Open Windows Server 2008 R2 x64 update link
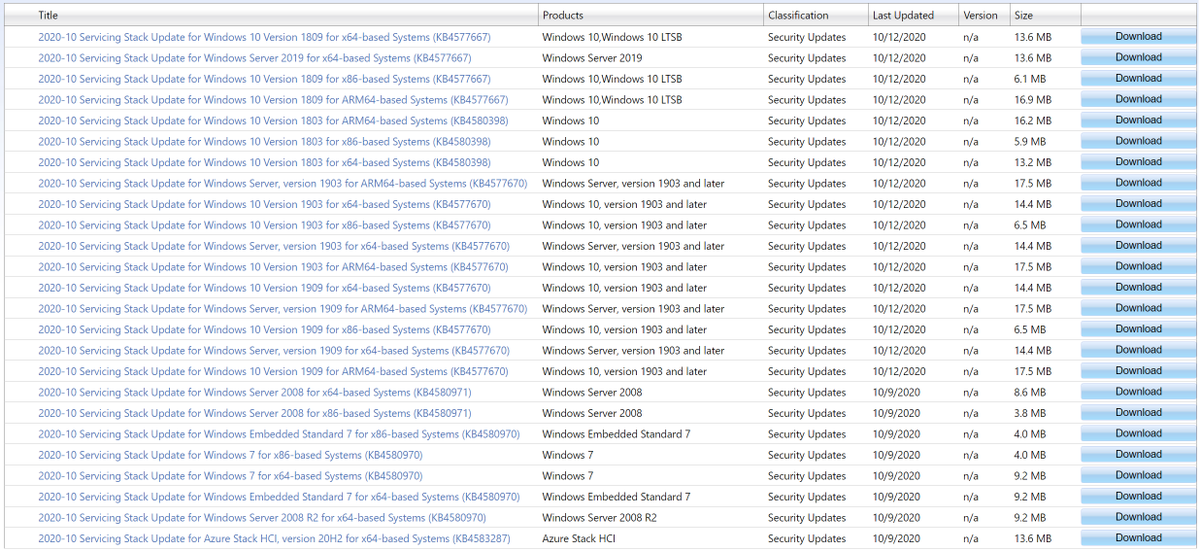 (262, 519)
